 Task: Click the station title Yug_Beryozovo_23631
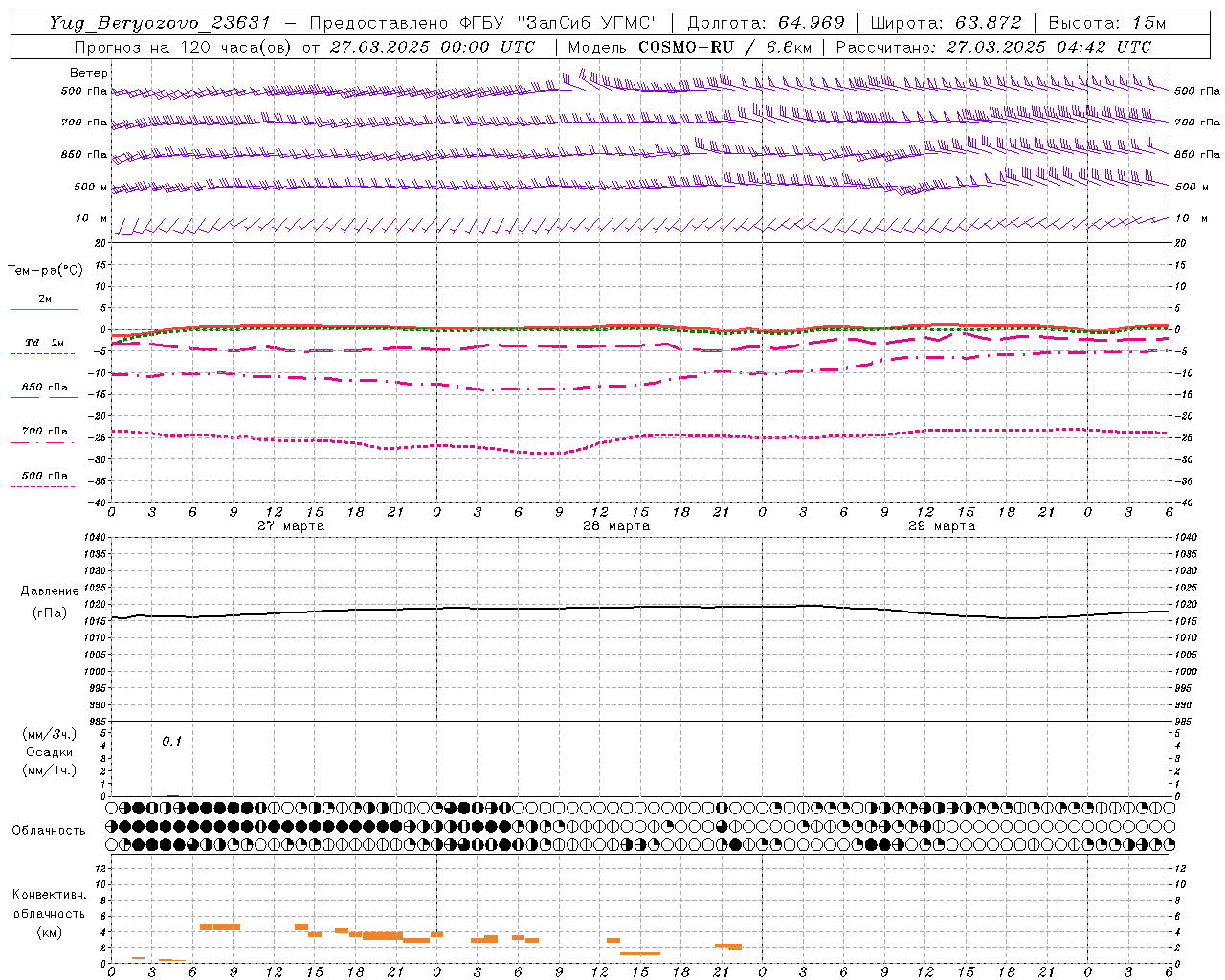tap(160, 23)
